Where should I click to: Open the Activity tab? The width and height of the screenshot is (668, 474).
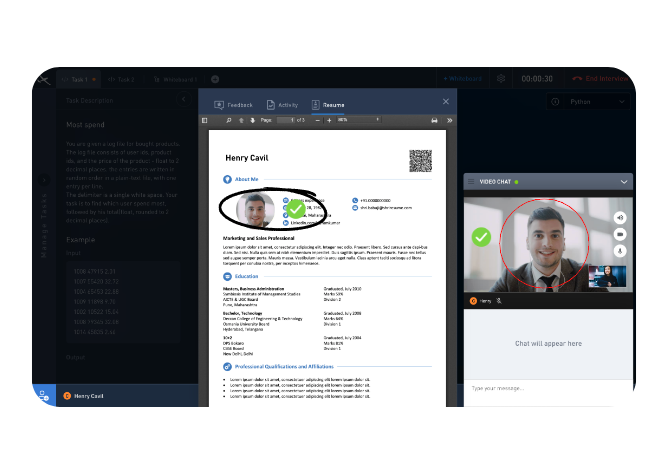(x=282, y=105)
